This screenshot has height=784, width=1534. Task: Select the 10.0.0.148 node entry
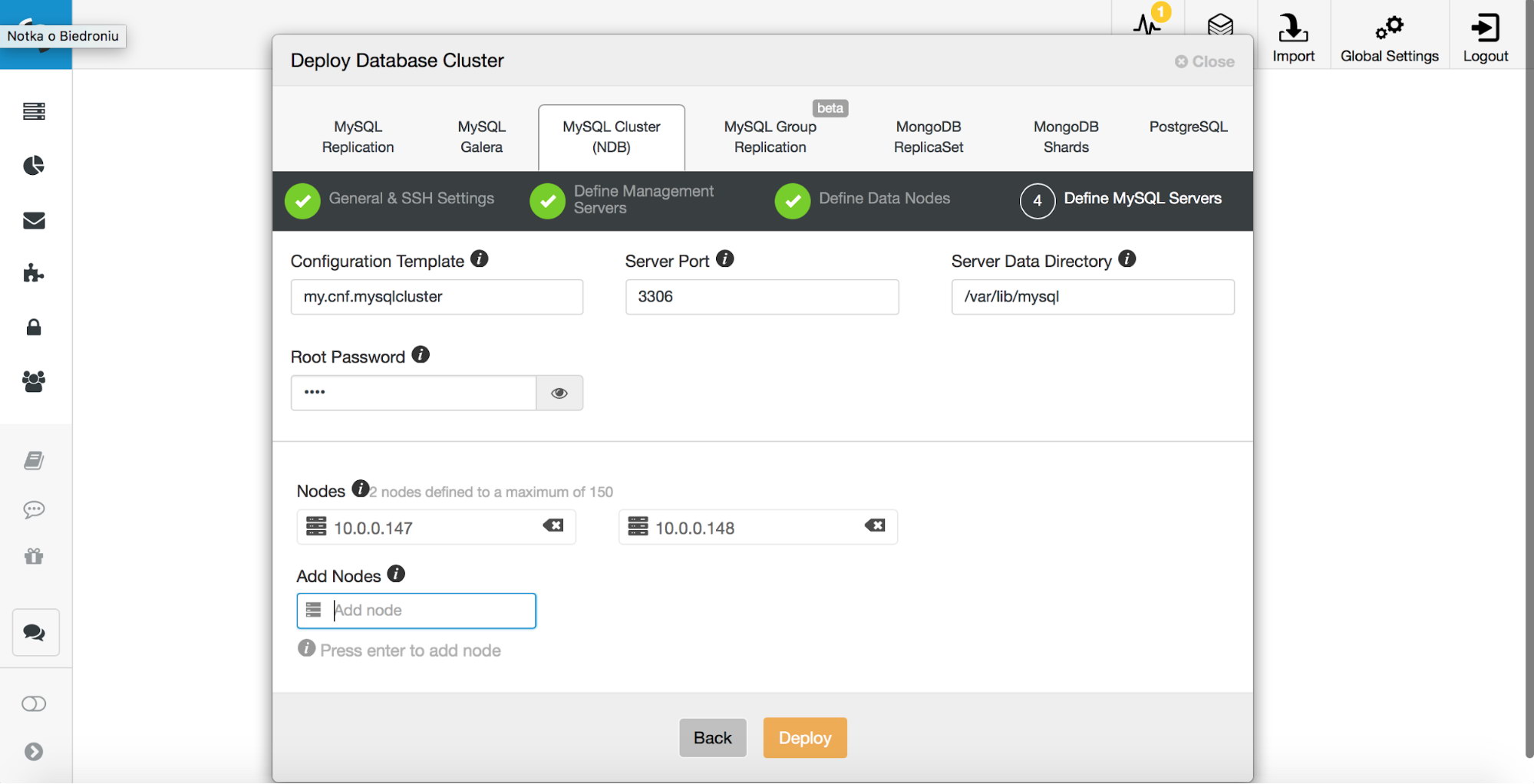tap(758, 527)
